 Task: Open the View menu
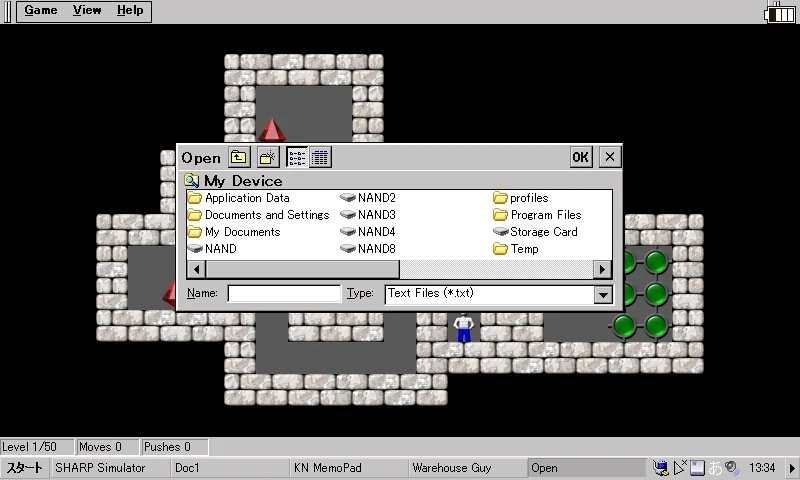(87, 10)
